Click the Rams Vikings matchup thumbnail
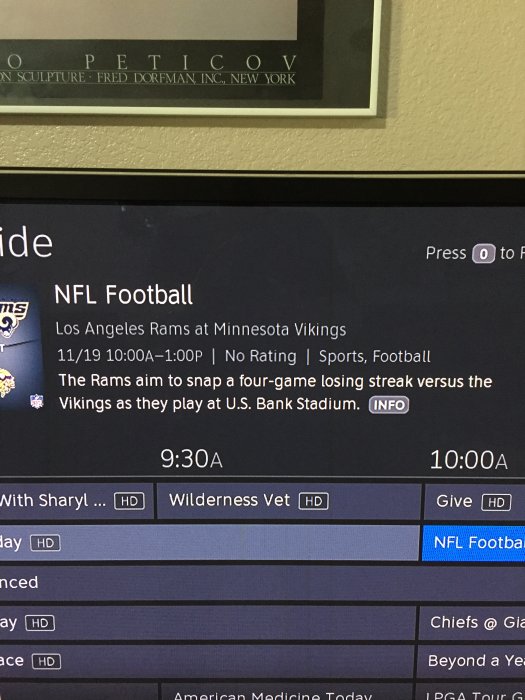Screen dimensions: 525x700 click(20, 348)
